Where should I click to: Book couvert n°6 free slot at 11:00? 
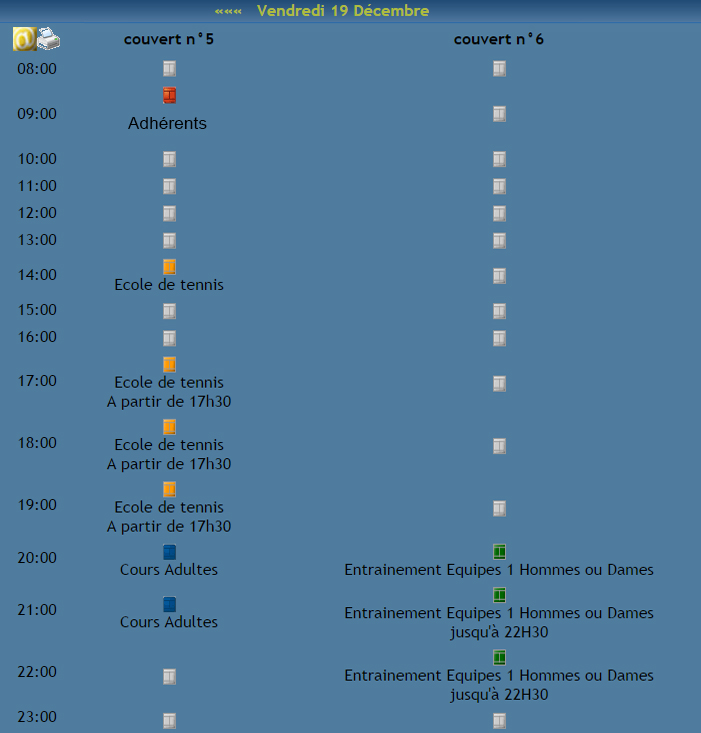click(x=500, y=186)
